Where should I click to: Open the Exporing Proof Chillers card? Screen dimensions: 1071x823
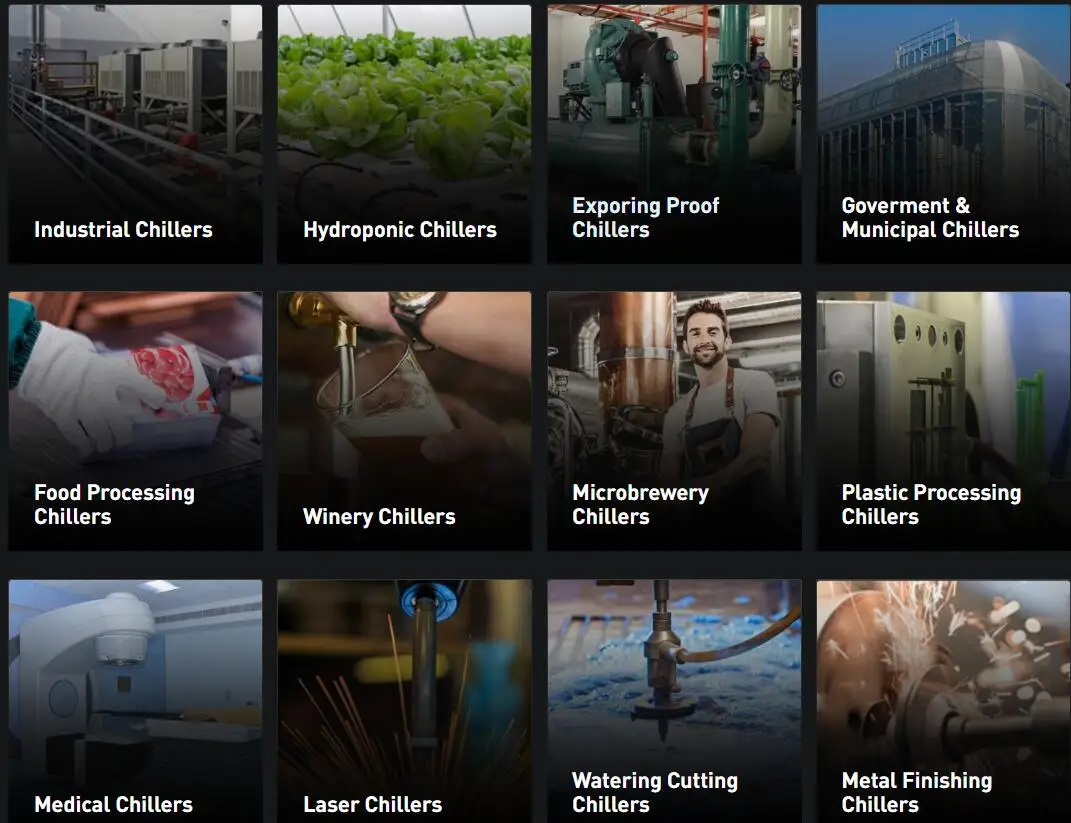click(x=674, y=134)
